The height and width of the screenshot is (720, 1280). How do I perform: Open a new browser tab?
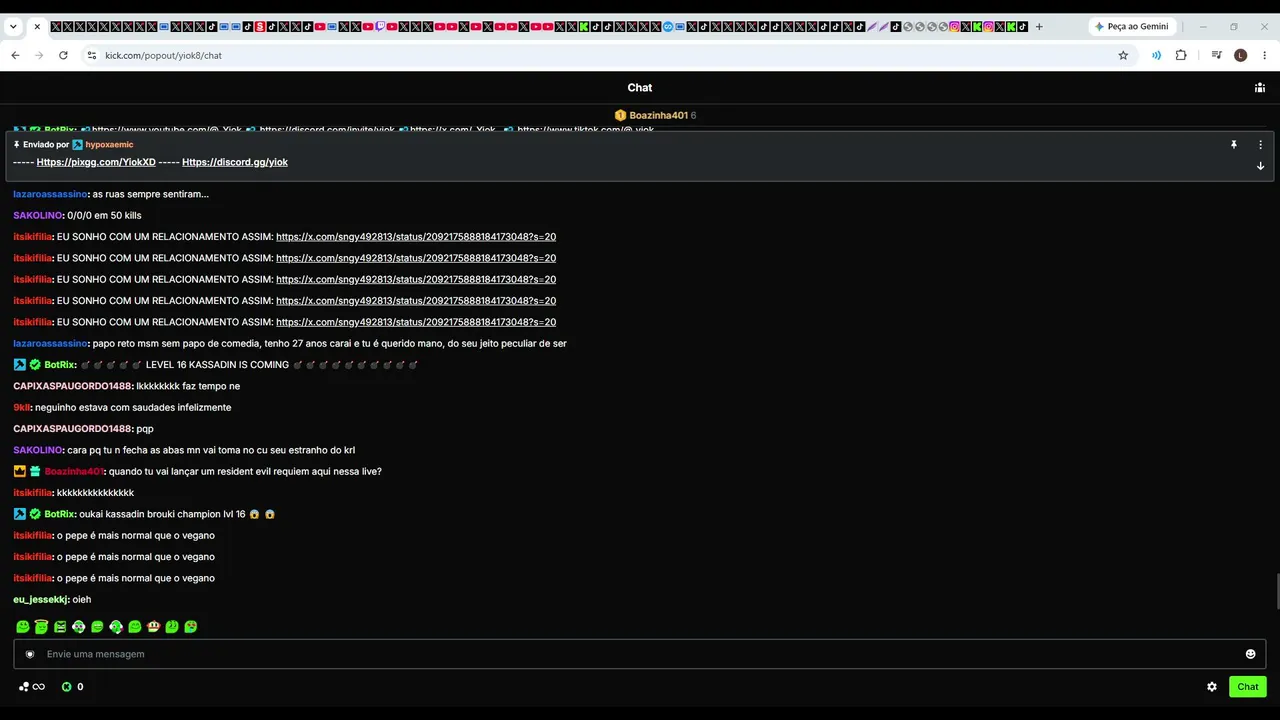1039,27
